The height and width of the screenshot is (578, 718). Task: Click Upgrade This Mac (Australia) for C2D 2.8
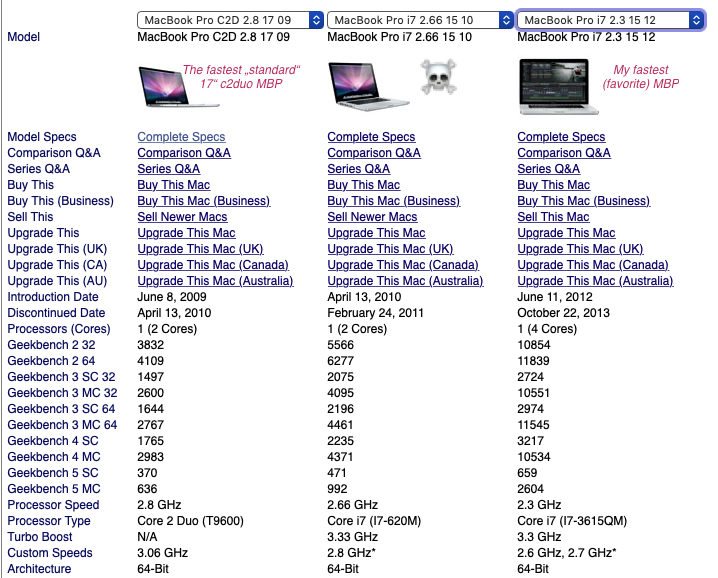(215, 281)
